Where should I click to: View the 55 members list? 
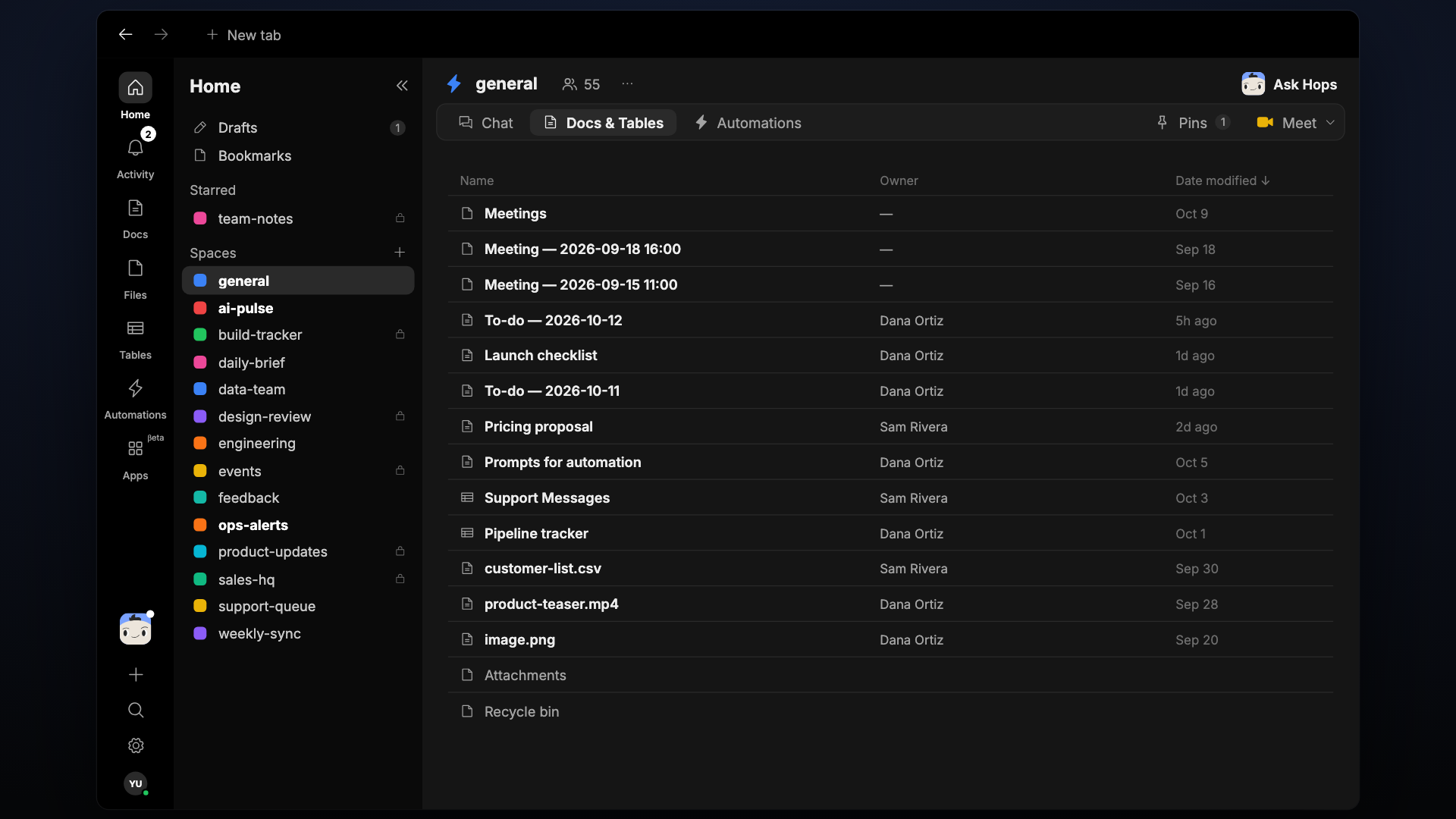pos(581,84)
